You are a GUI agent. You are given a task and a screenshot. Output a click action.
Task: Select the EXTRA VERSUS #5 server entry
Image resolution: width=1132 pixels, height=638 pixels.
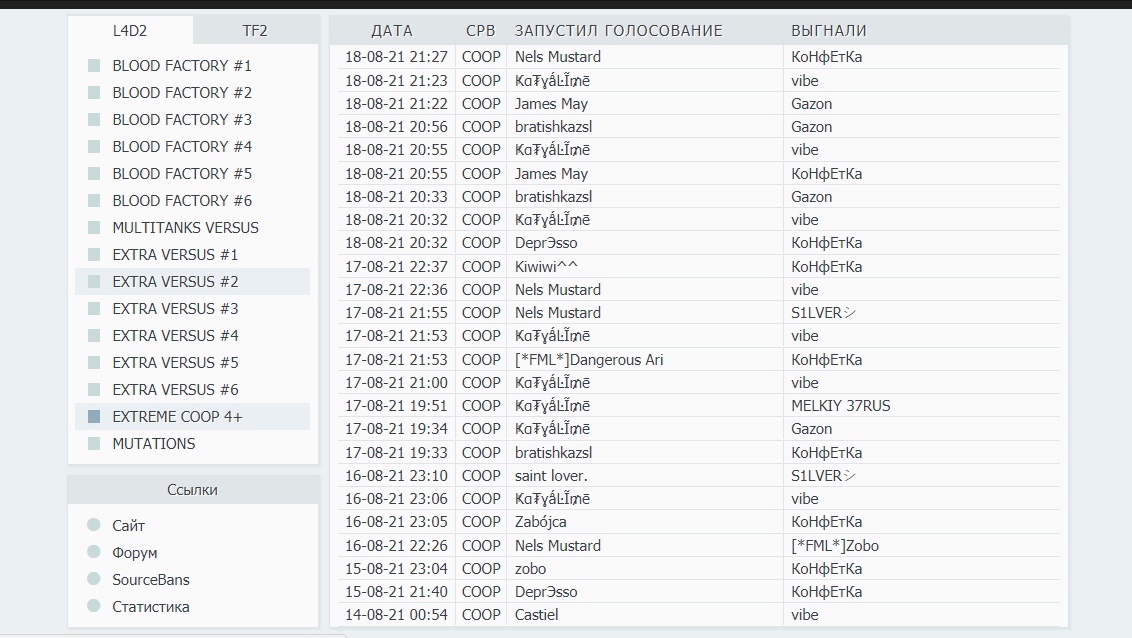tap(175, 363)
